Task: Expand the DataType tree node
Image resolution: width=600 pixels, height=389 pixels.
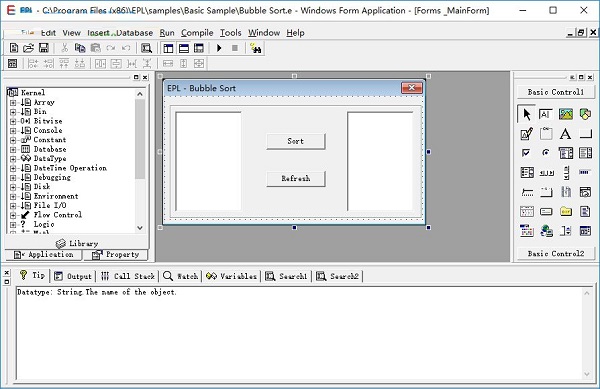Action: click(x=13, y=159)
